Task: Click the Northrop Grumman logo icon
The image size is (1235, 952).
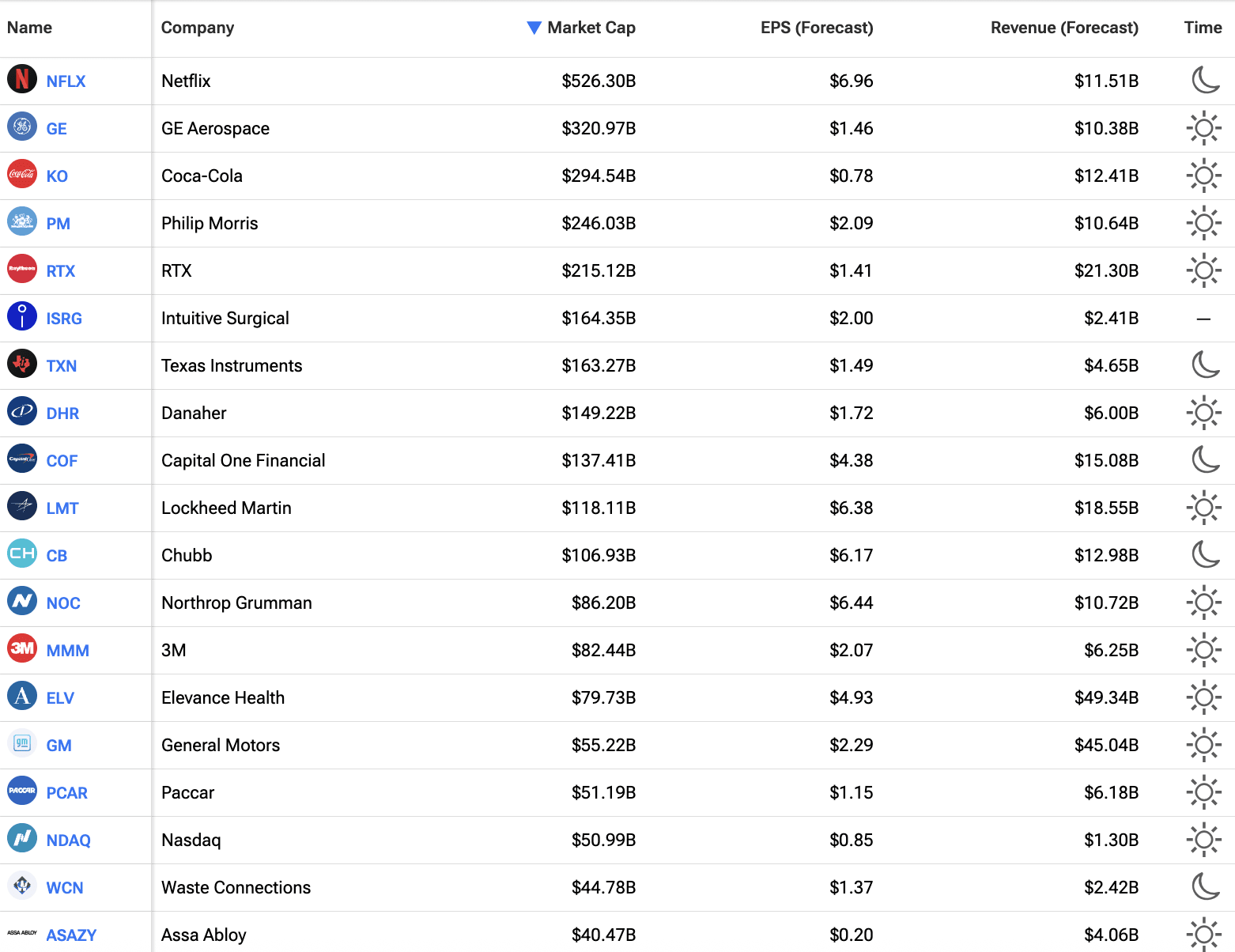Action: (22, 601)
